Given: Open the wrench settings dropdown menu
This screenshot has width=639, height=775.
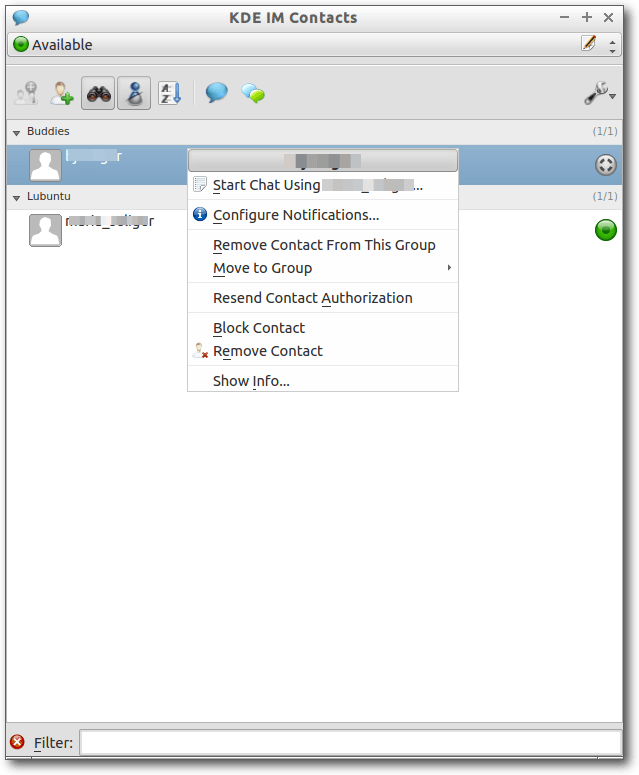Looking at the screenshot, I should (x=600, y=94).
